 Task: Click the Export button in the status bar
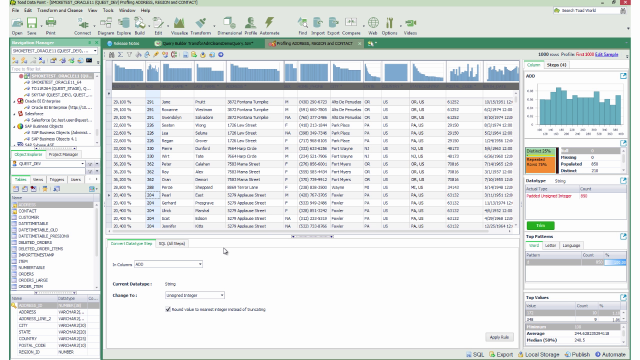click(x=501, y=354)
